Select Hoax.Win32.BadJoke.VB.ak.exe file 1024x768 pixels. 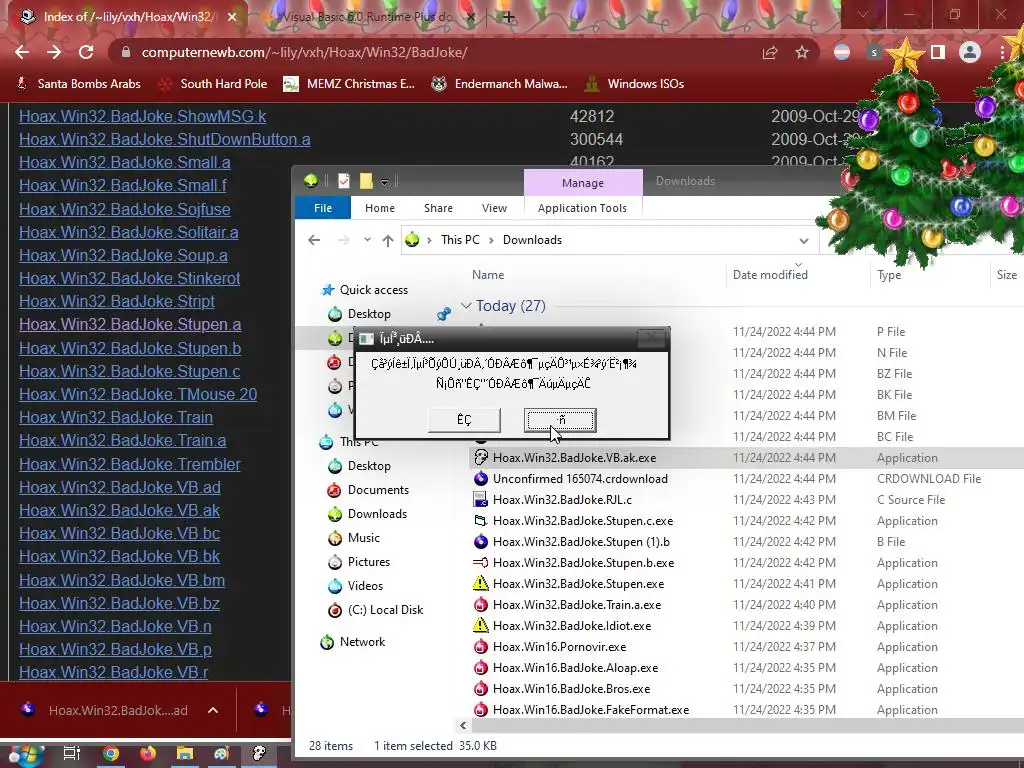(x=574, y=458)
